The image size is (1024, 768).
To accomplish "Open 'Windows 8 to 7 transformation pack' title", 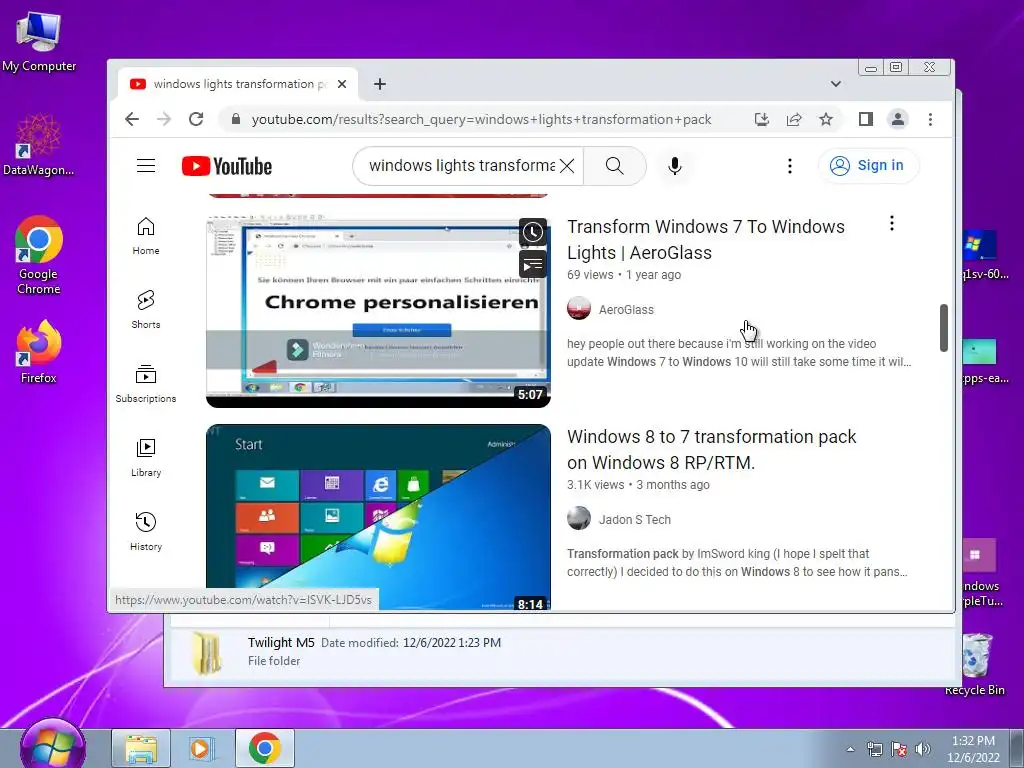I will 711,449.
